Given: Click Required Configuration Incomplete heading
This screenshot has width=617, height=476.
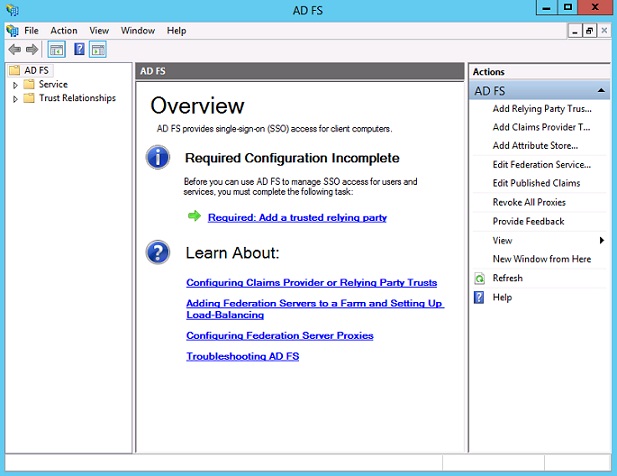Looking at the screenshot, I should click(x=292, y=158).
